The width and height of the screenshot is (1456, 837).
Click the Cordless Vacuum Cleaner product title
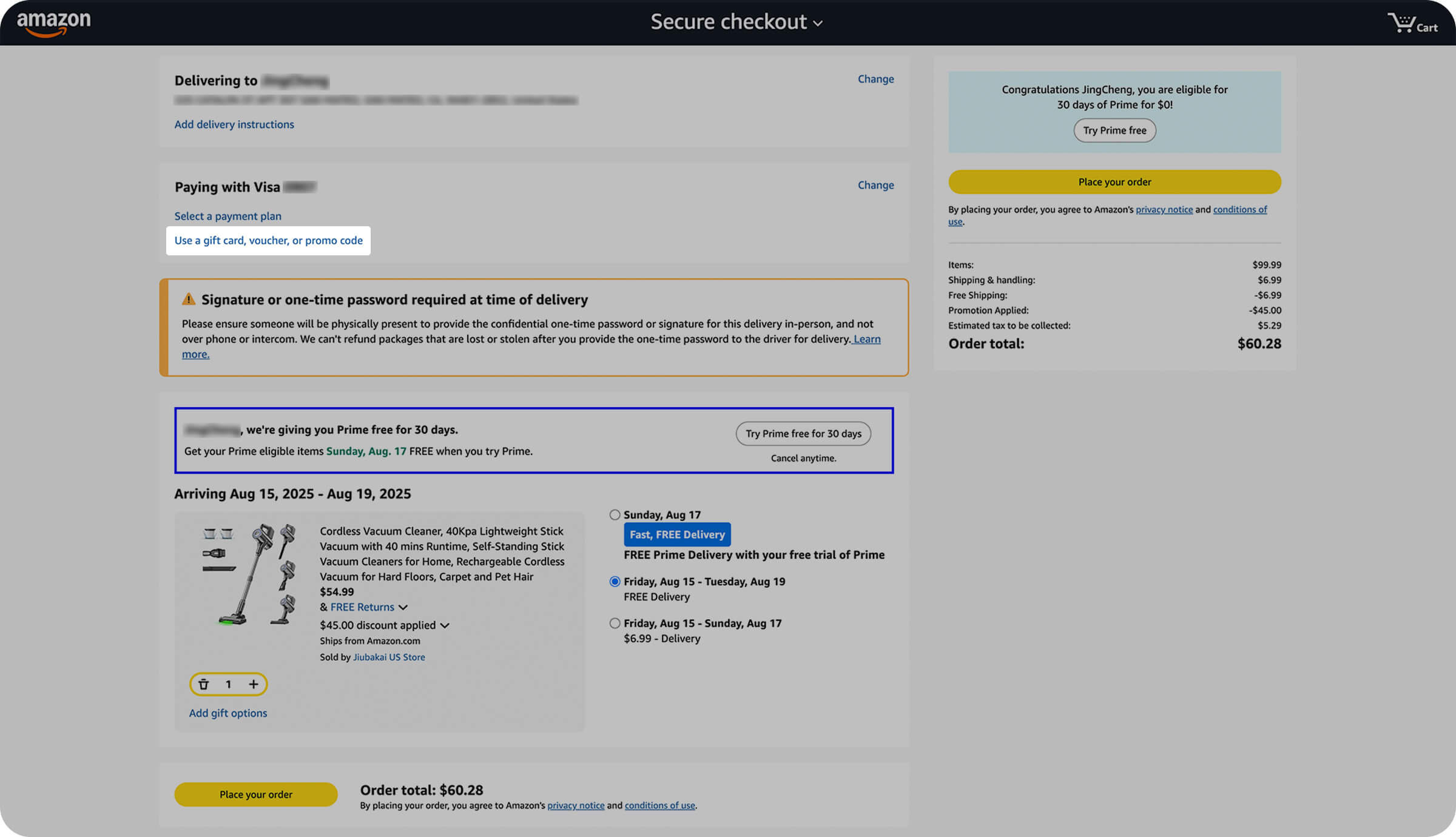point(442,554)
